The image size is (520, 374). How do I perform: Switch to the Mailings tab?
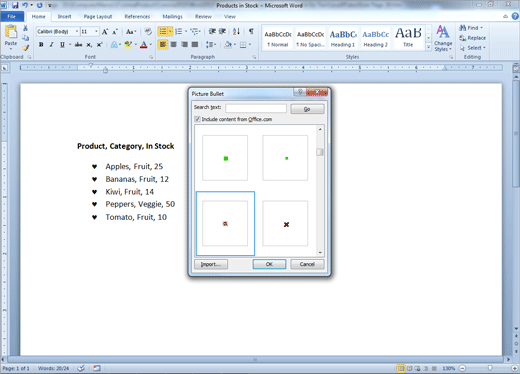click(x=172, y=16)
